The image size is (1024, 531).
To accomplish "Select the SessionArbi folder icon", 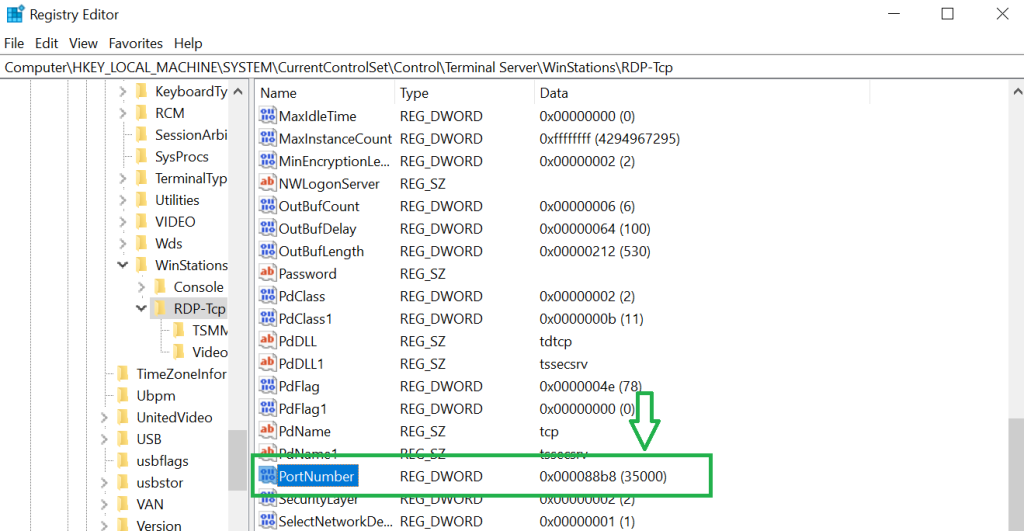I will click(x=142, y=135).
